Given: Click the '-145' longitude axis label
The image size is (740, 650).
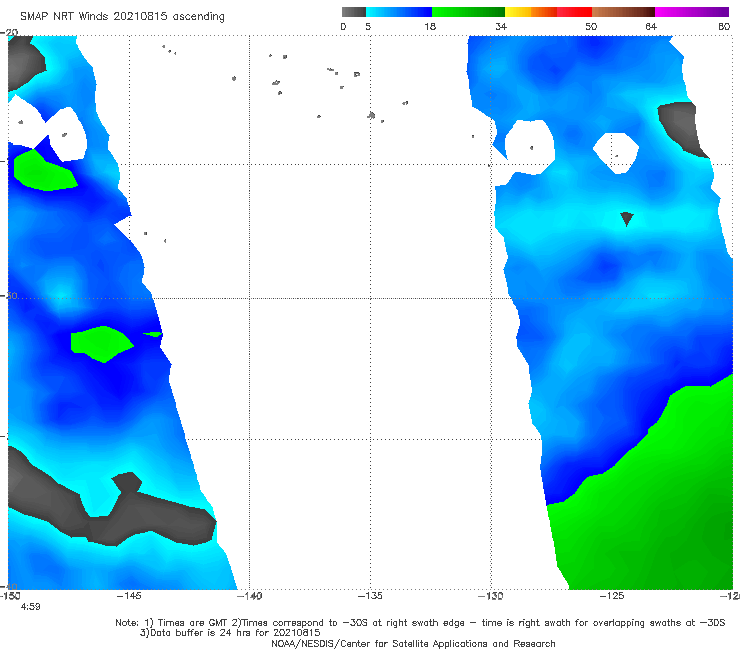Looking at the screenshot, I should pyautogui.click(x=129, y=596).
